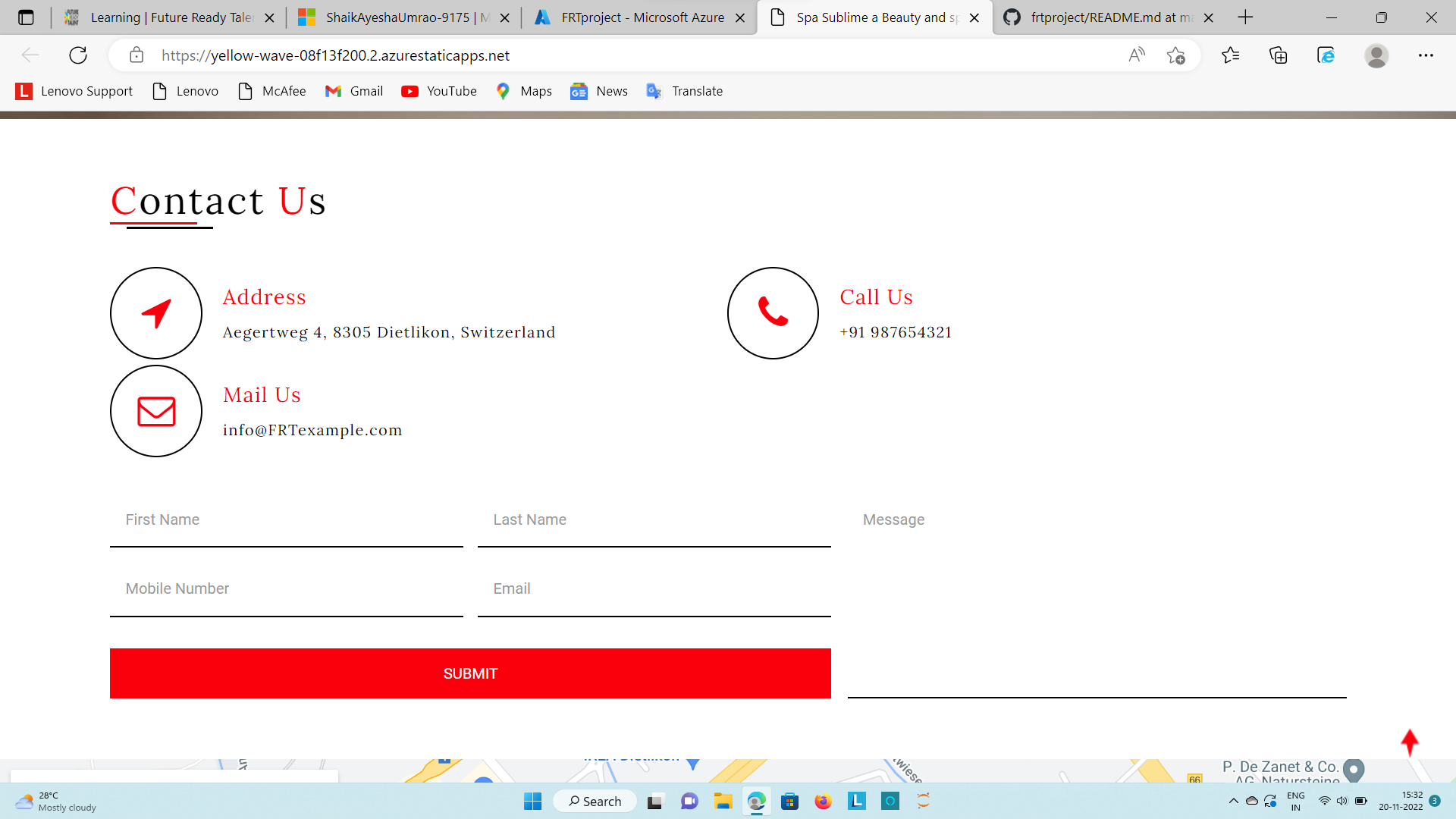1456x819 pixels.
Task: Add page to favorites star icon
Action: click(1175, 55)
